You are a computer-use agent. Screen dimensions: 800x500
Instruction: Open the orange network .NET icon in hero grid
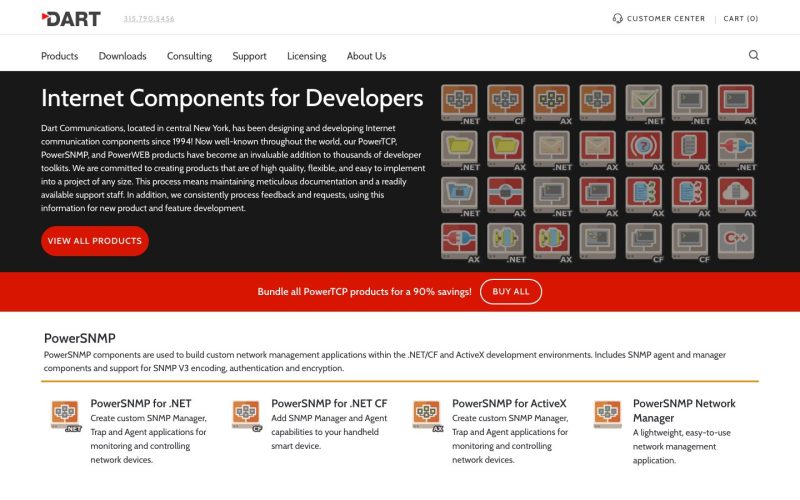point(460,103)
